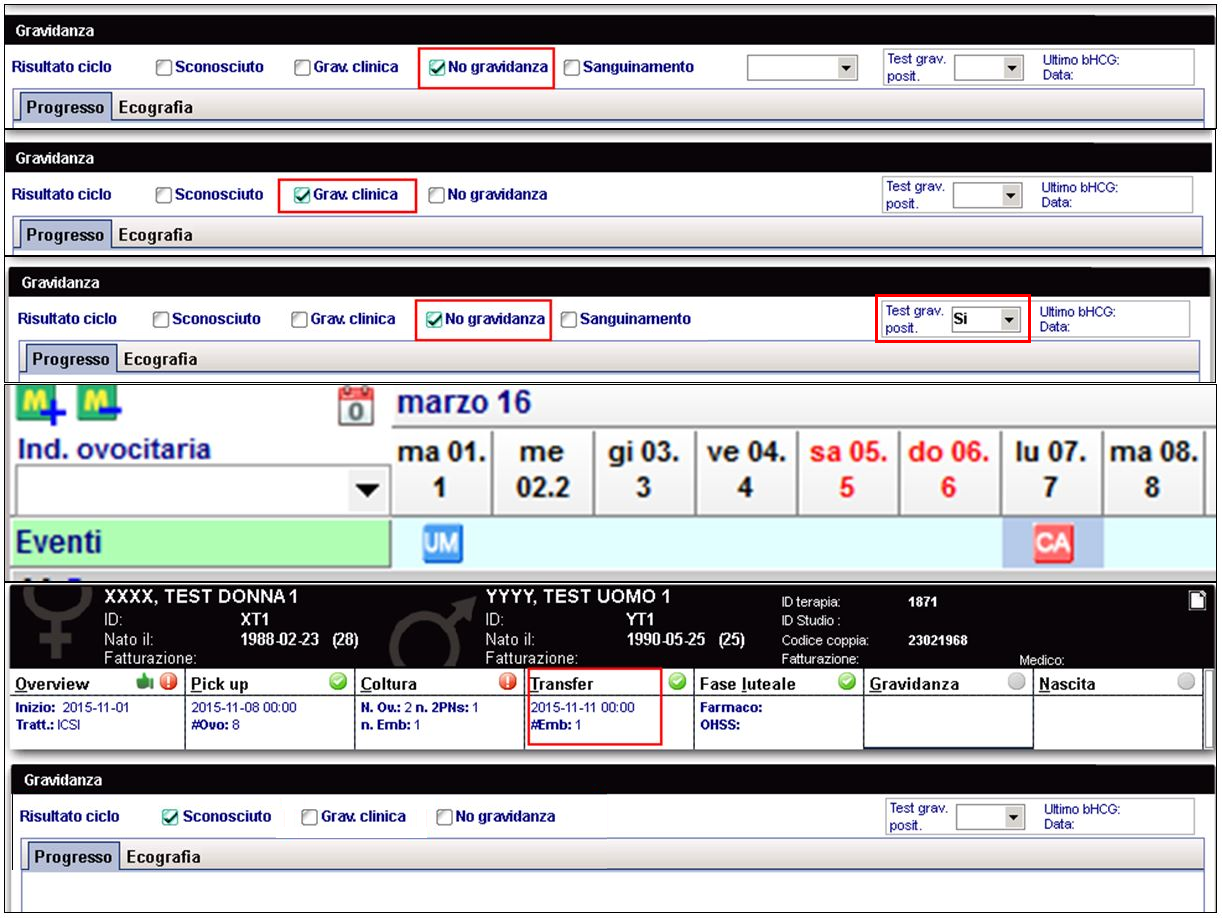
Task: Select Progresso tab in the panel with Sconosciuto ticked
Action: pos(73,857)
